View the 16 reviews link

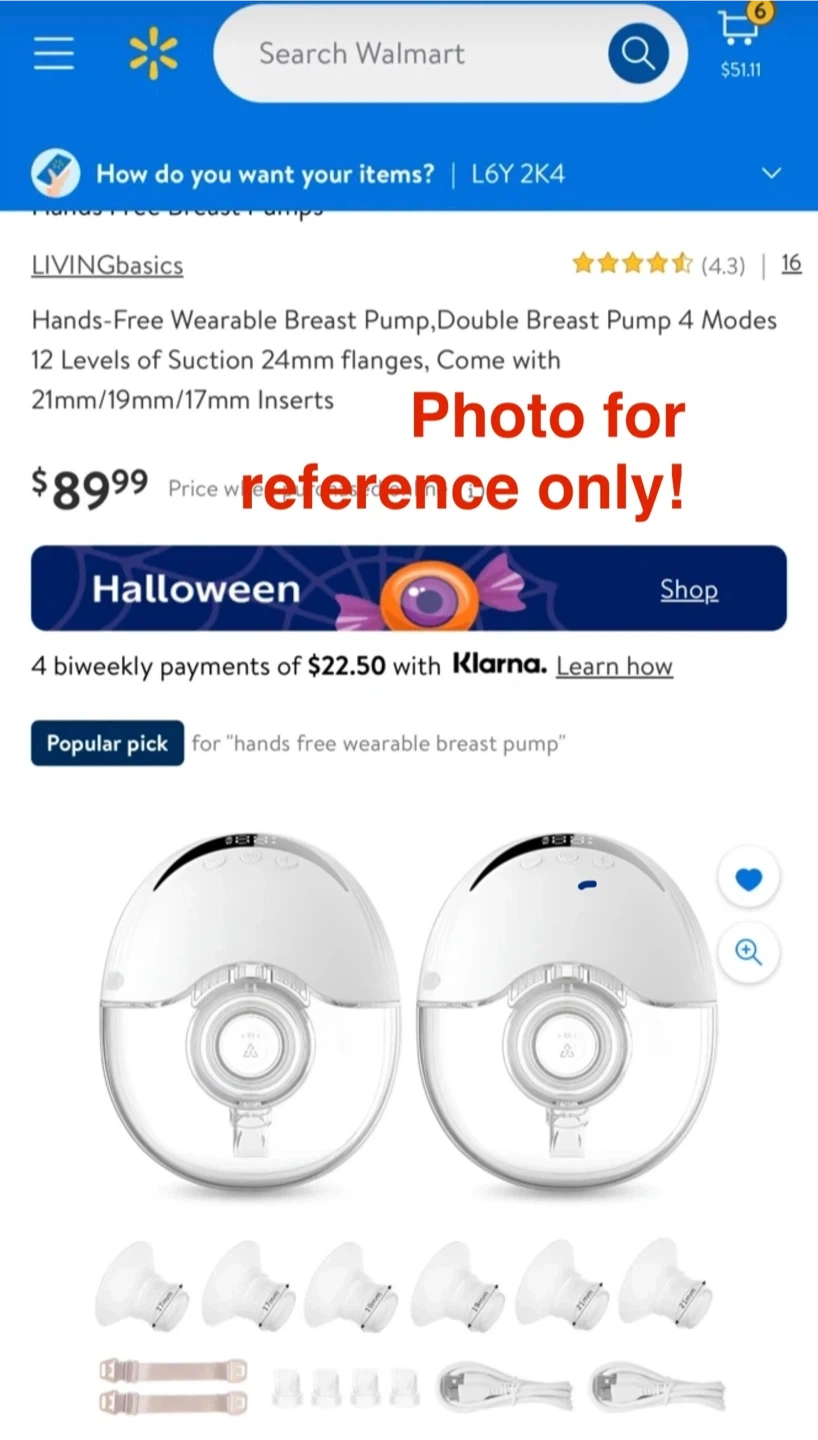791,263
